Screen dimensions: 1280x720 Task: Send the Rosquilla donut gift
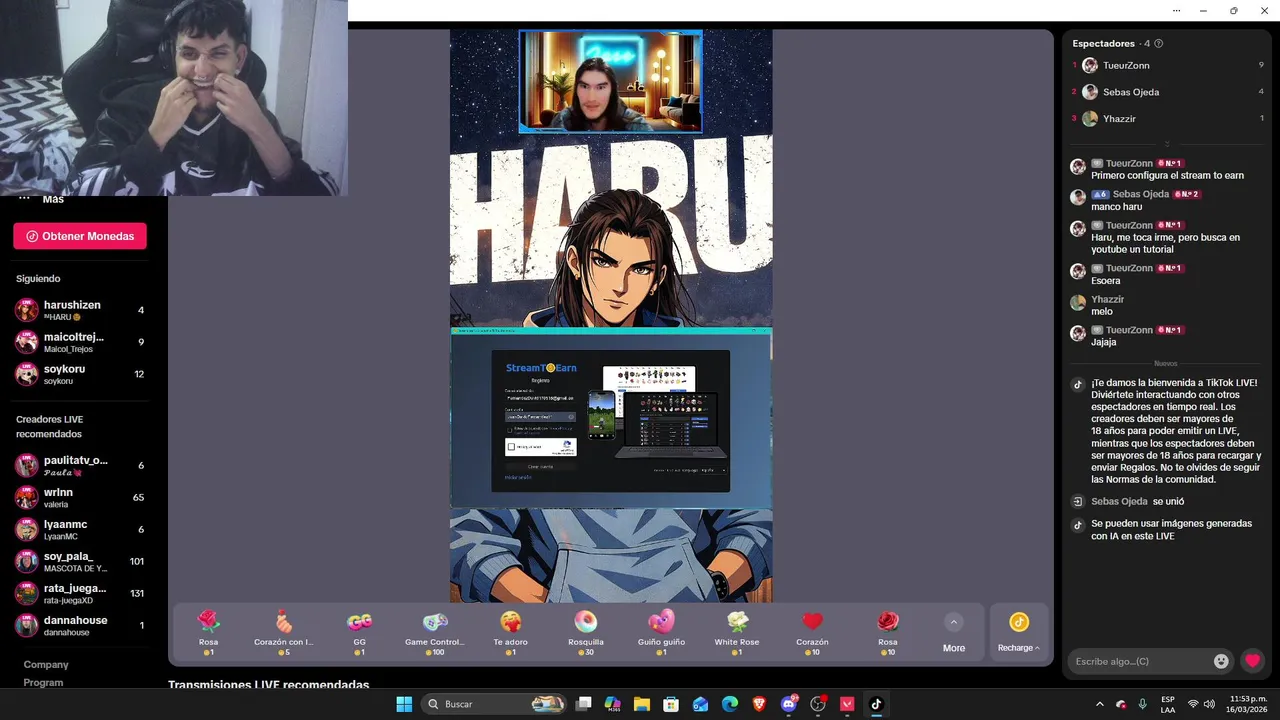pos(586,633)
